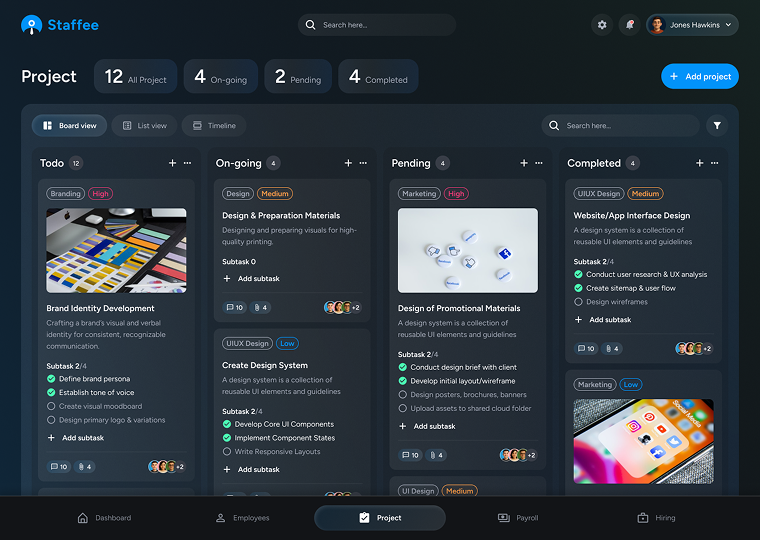760x540 pixels.
Task: Open the Brand Identity color swatches image
Action: click(x=116, y=251)
